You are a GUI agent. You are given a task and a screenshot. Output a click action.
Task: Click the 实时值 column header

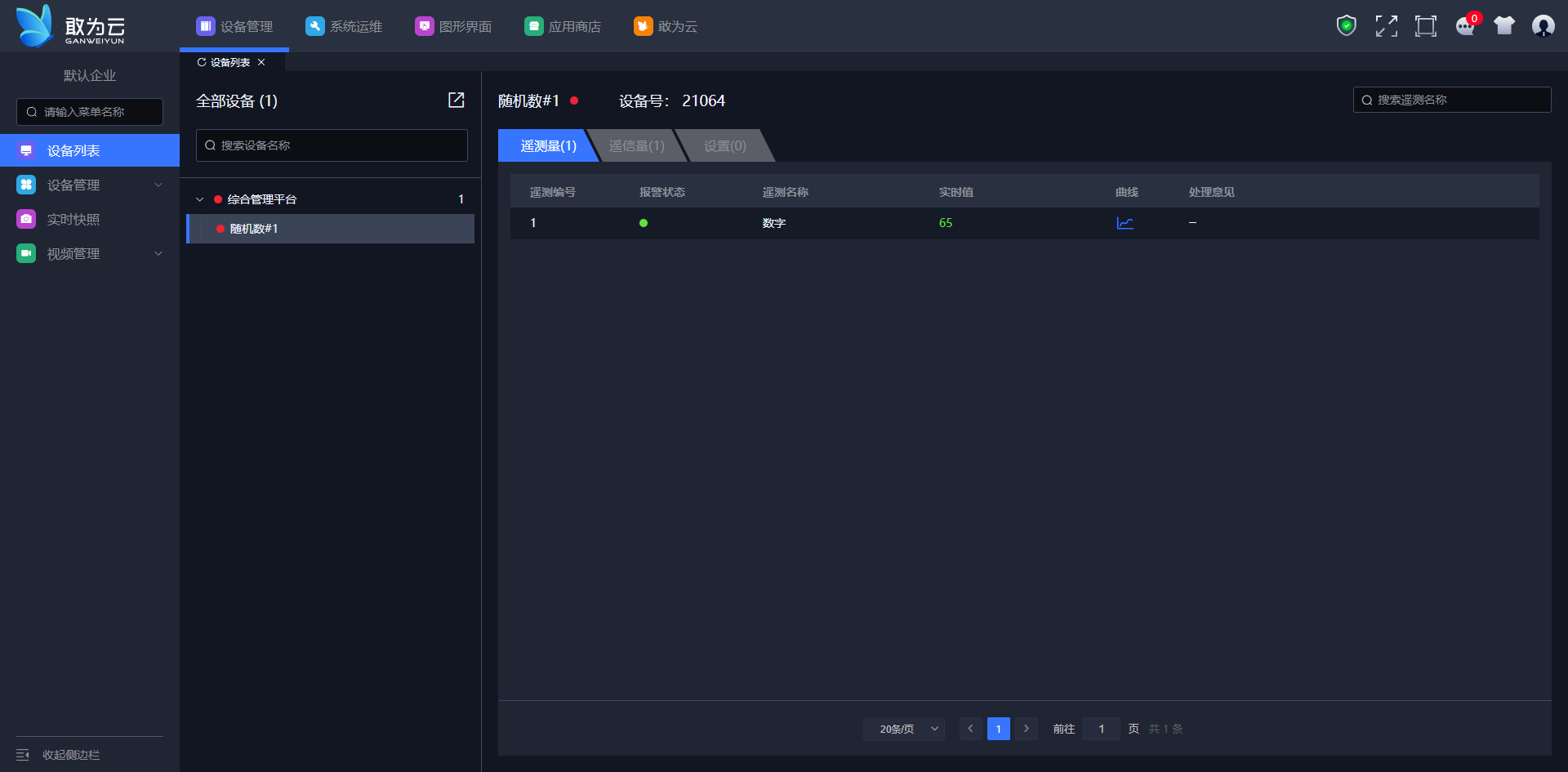(956, 192)
